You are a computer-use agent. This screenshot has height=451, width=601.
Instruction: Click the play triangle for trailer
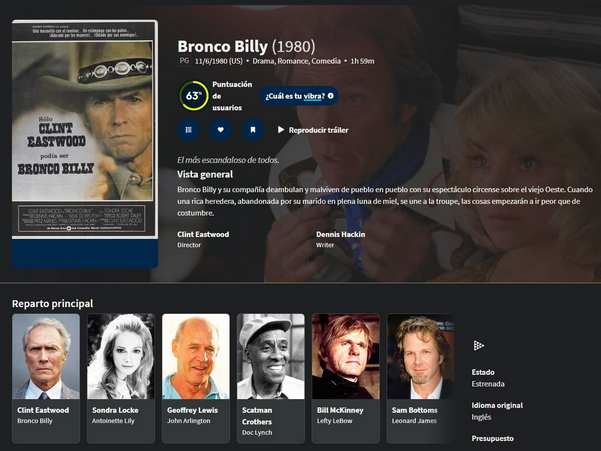(x=281, y=130)
